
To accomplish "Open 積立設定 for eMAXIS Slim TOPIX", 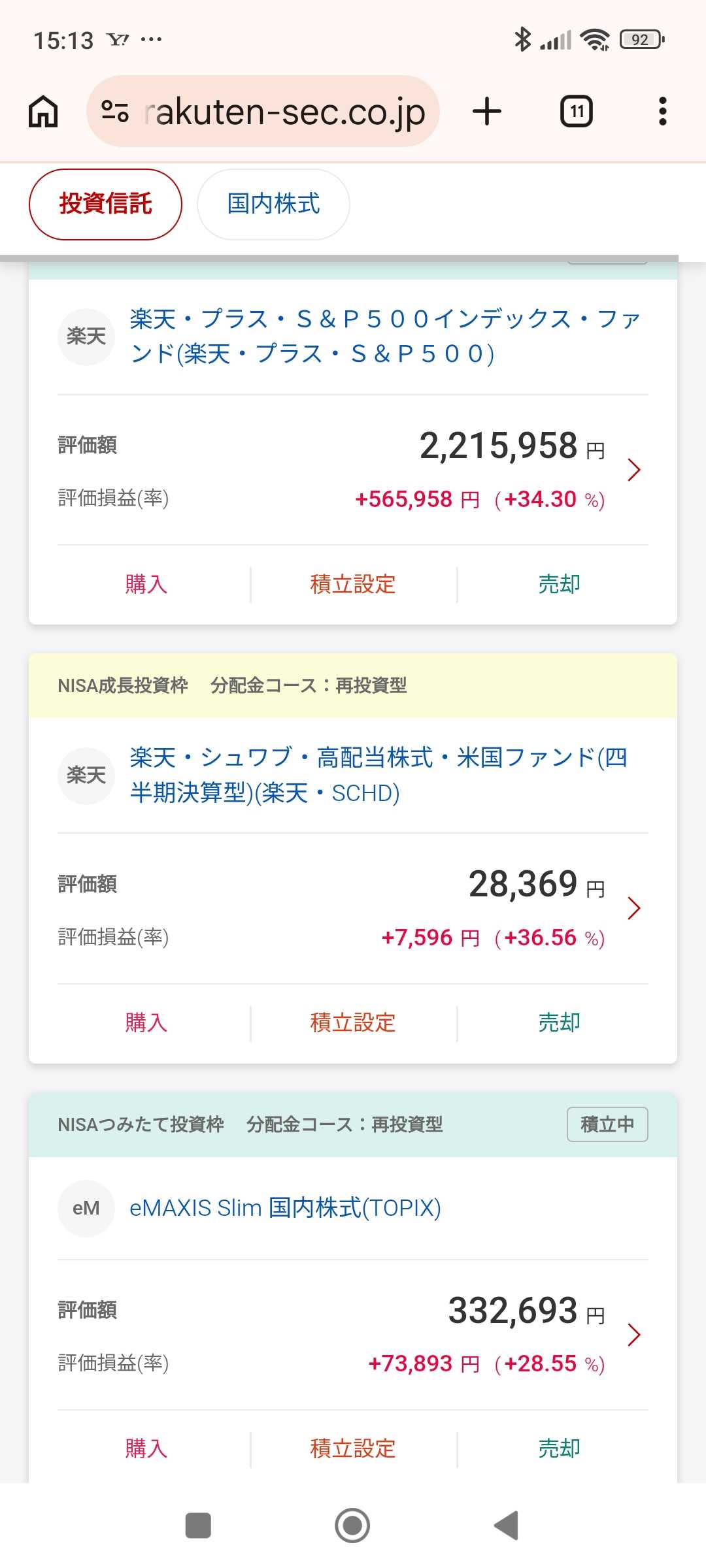I will point(353,1448).
